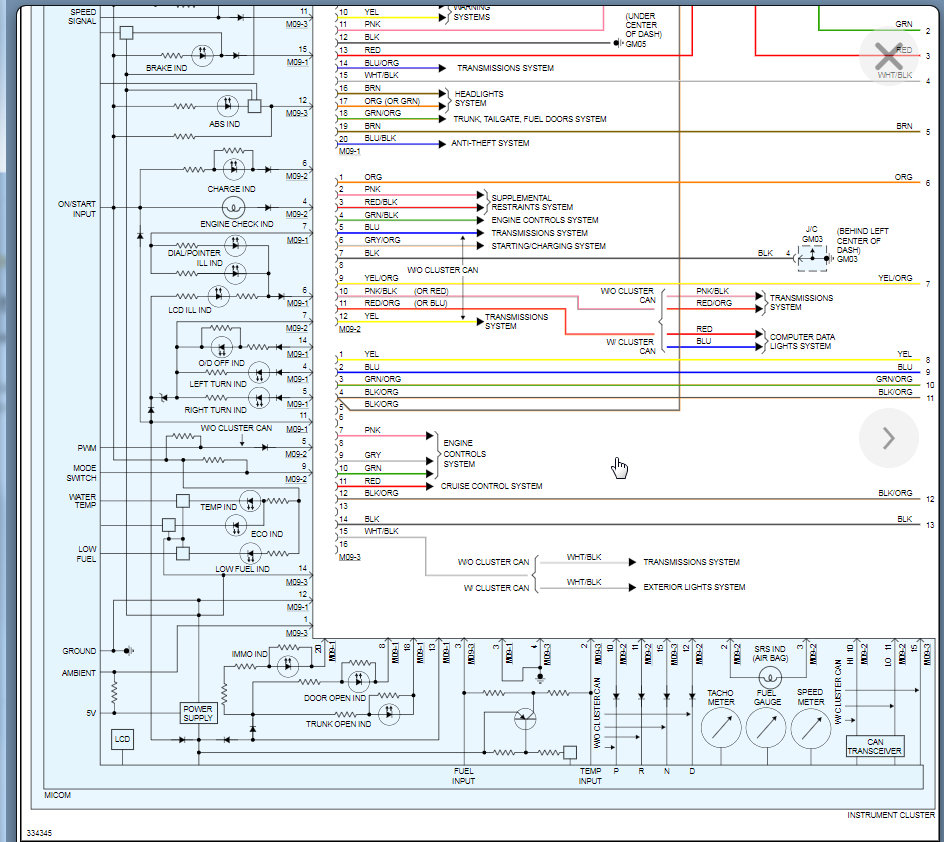Click the diagram number 334345
944x842 pixels.
39,833
